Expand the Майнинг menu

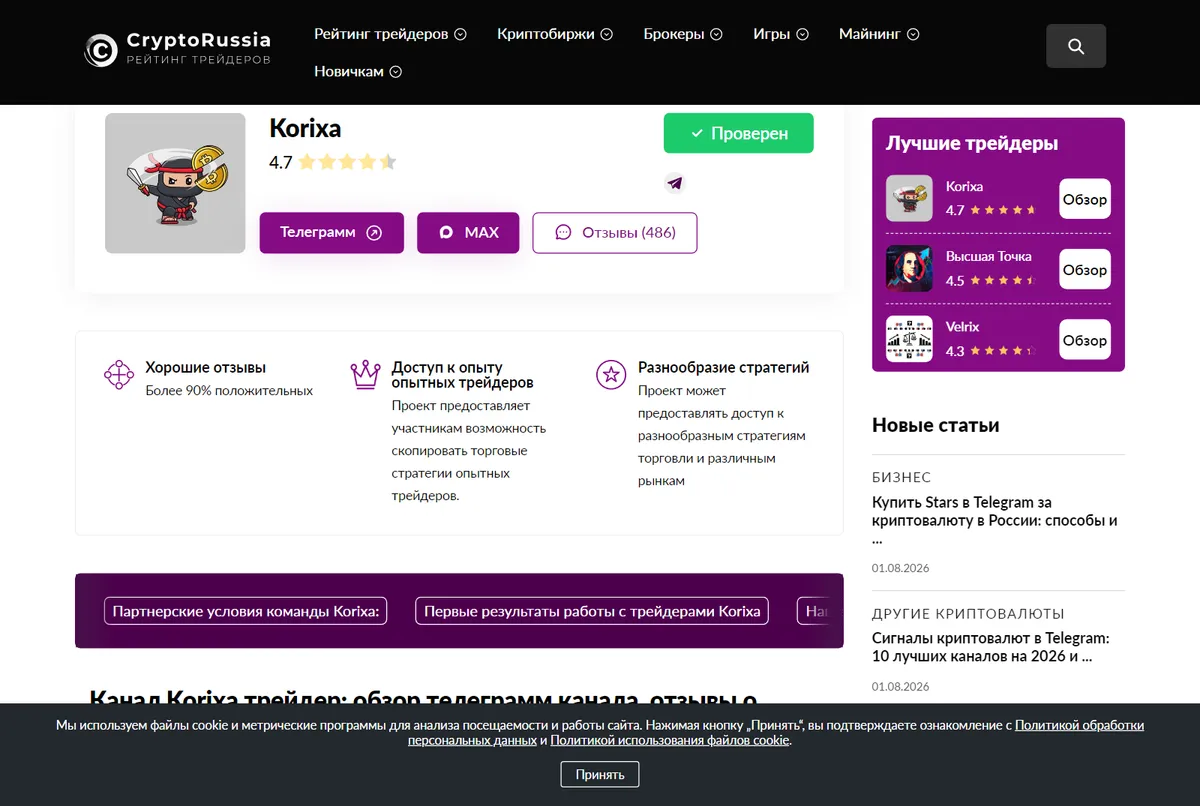pos(879,34)
